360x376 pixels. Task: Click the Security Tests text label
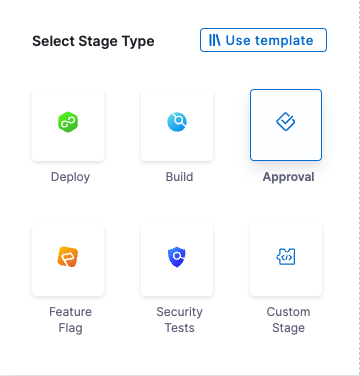tap(179, 320)
